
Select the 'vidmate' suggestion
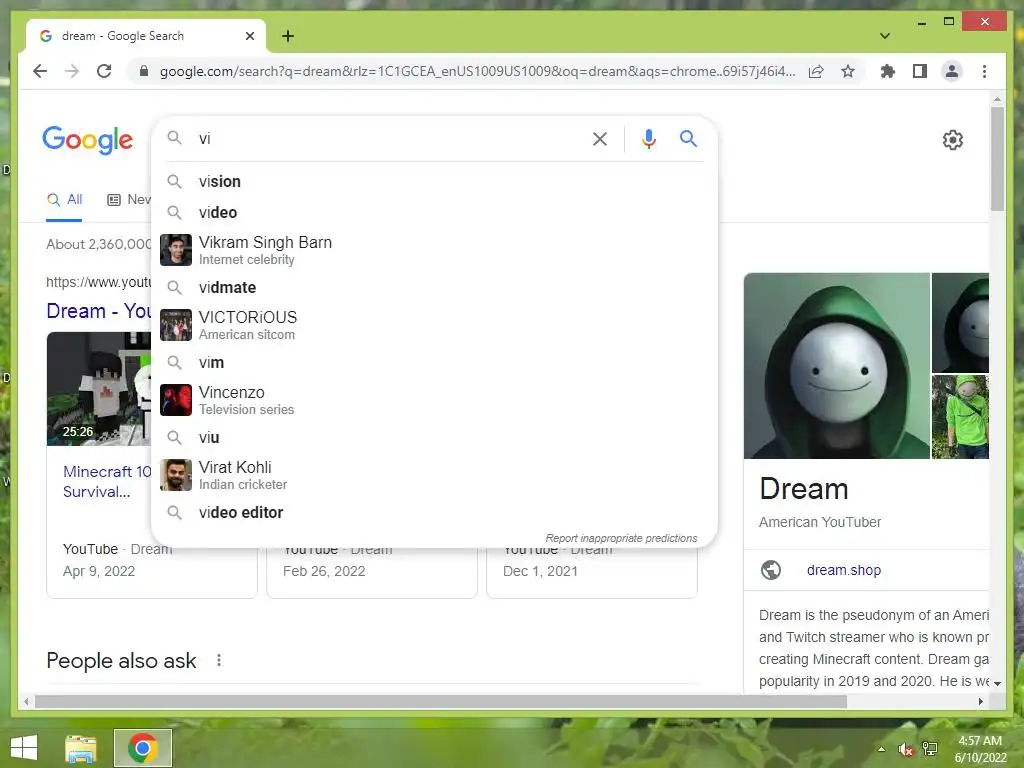coord(434,287)
